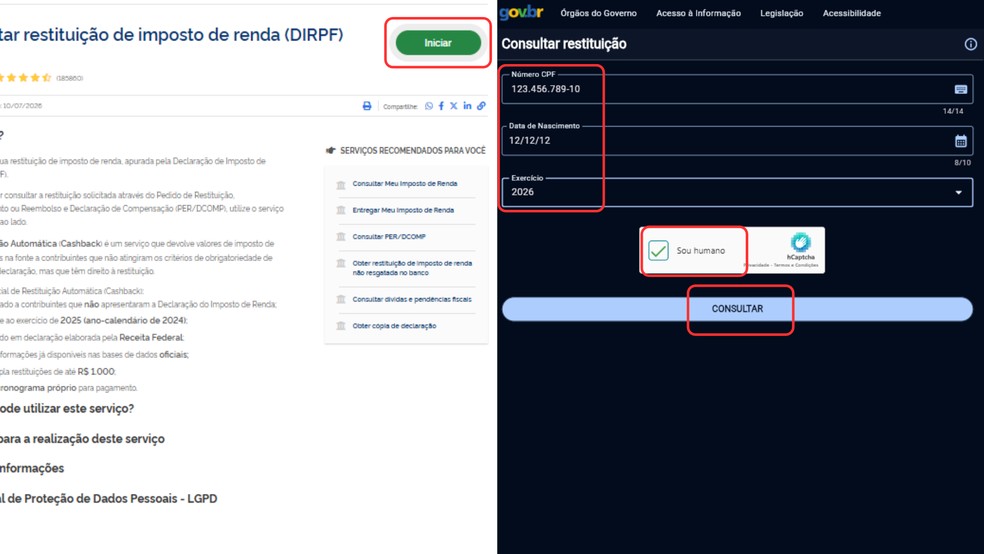Viewport: 984px width, 554px height.
Task: Open Obter restituição não resgatada no banco link
Action: pos(412,268)
